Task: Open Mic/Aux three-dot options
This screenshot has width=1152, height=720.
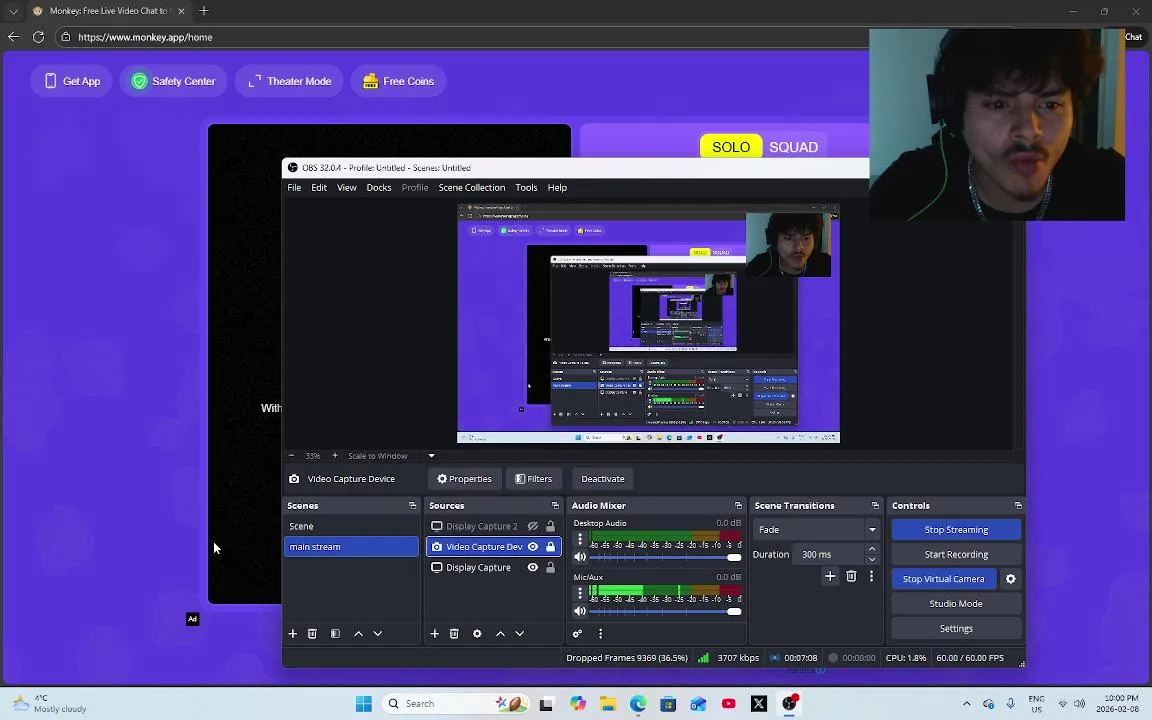Action: click(580, 593)
